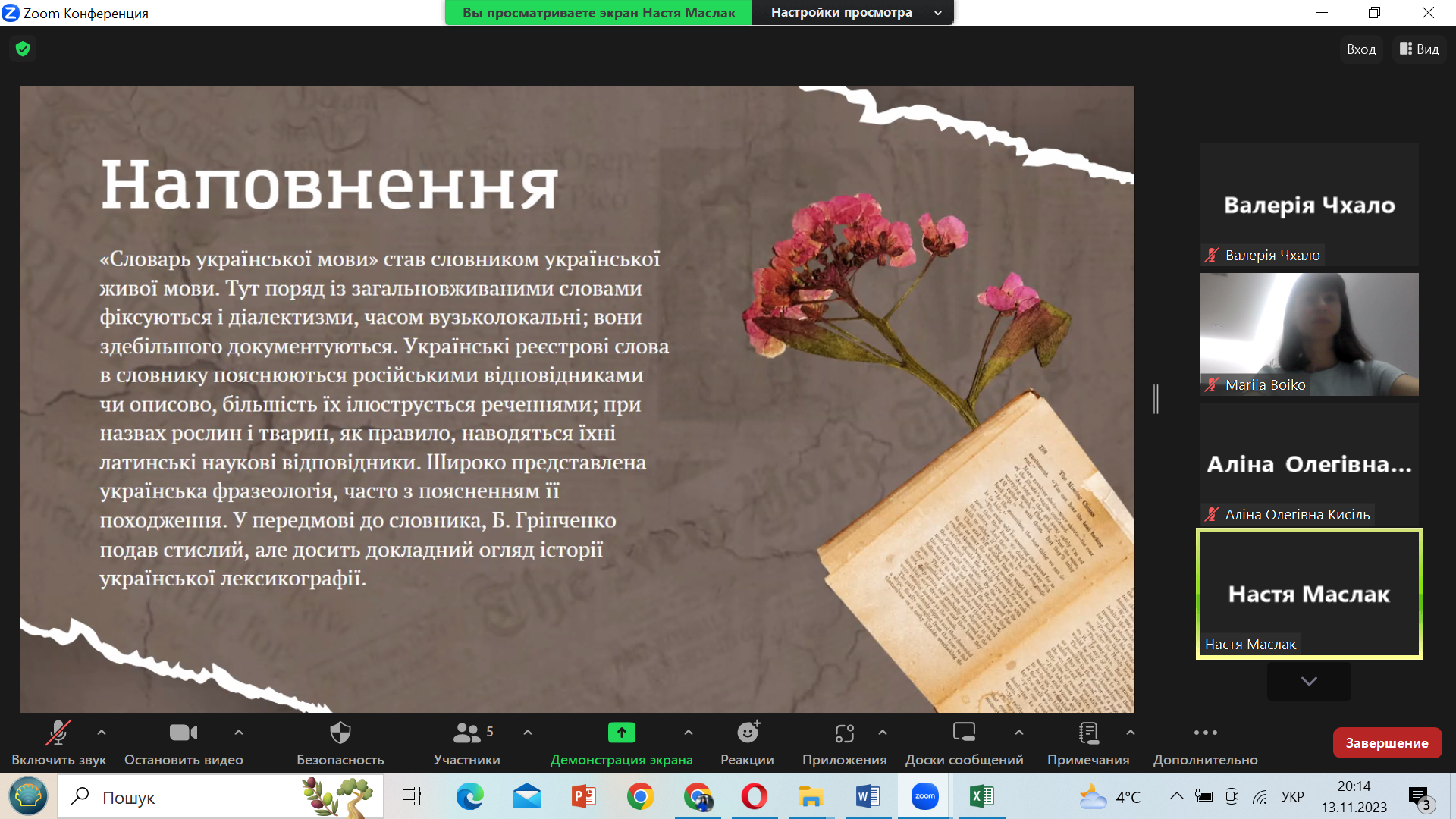This screenshot has height=819, width=1456.
Task: Click the green Share Screen arrow icon
Action: (x=621, y=733)
